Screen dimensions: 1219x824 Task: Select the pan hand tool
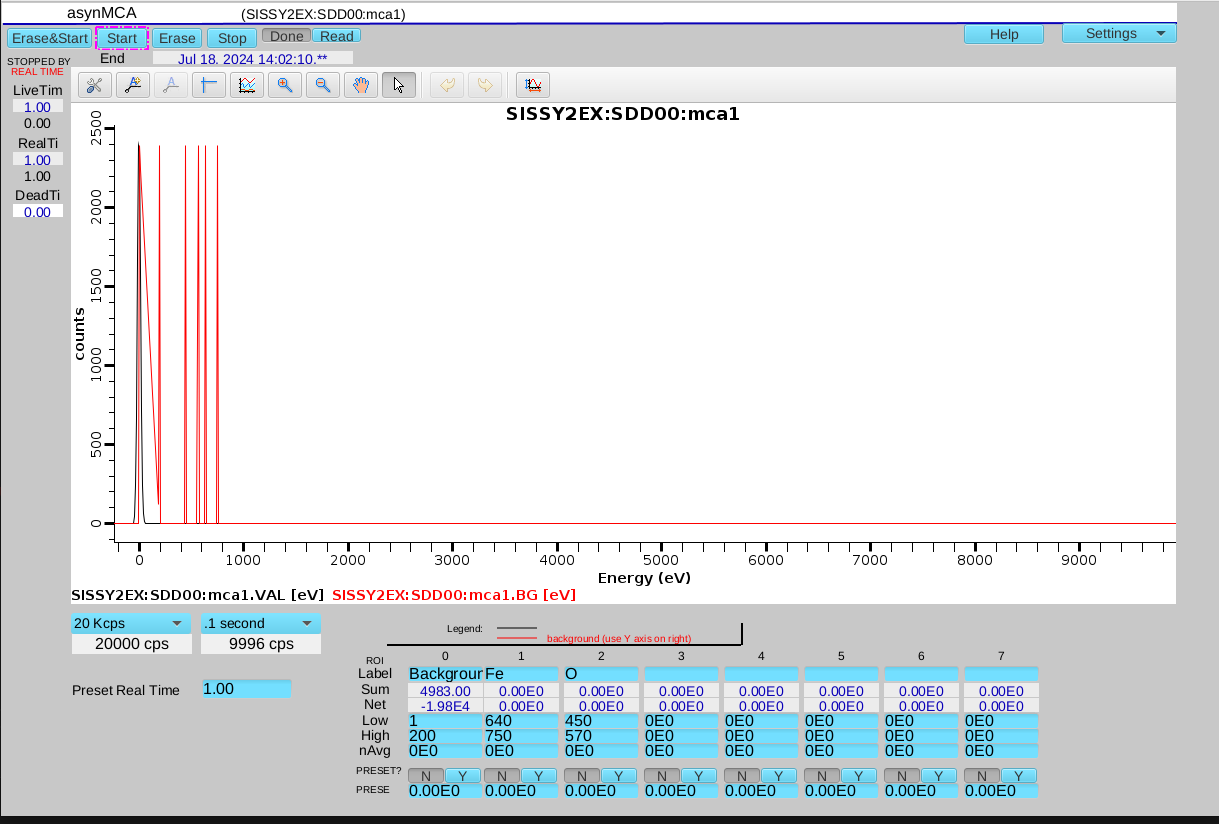tap(360, 85)
